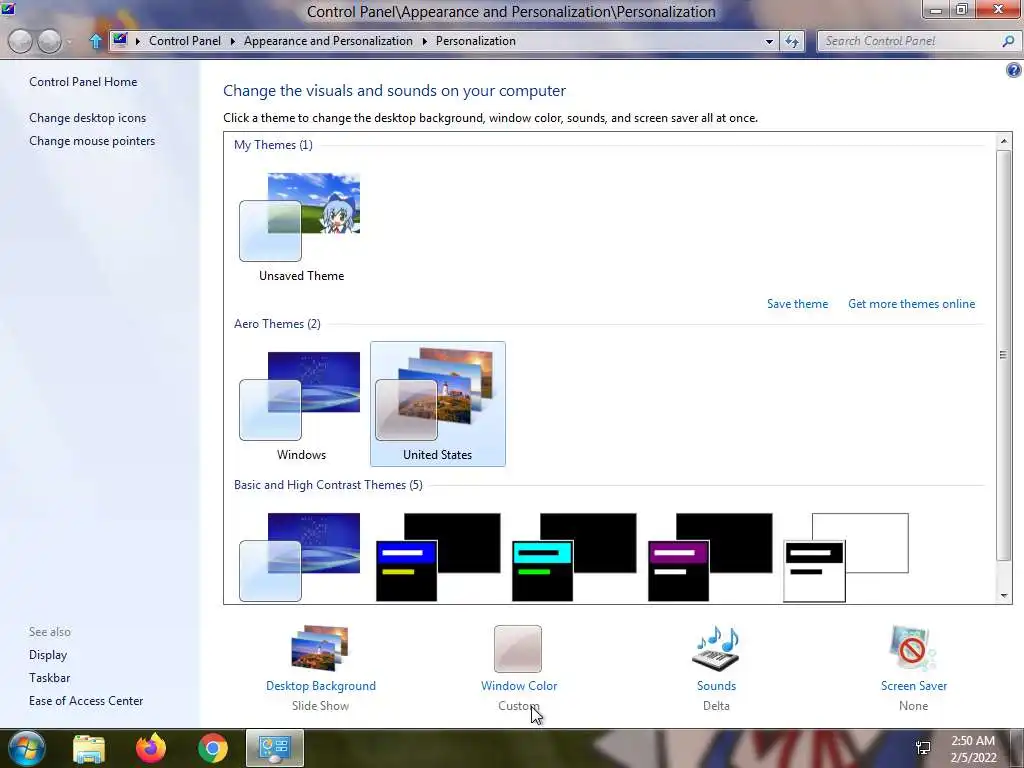Open the Window Color swatch icon
This screenshot has width=1024, height=768.
click(518, 648)
